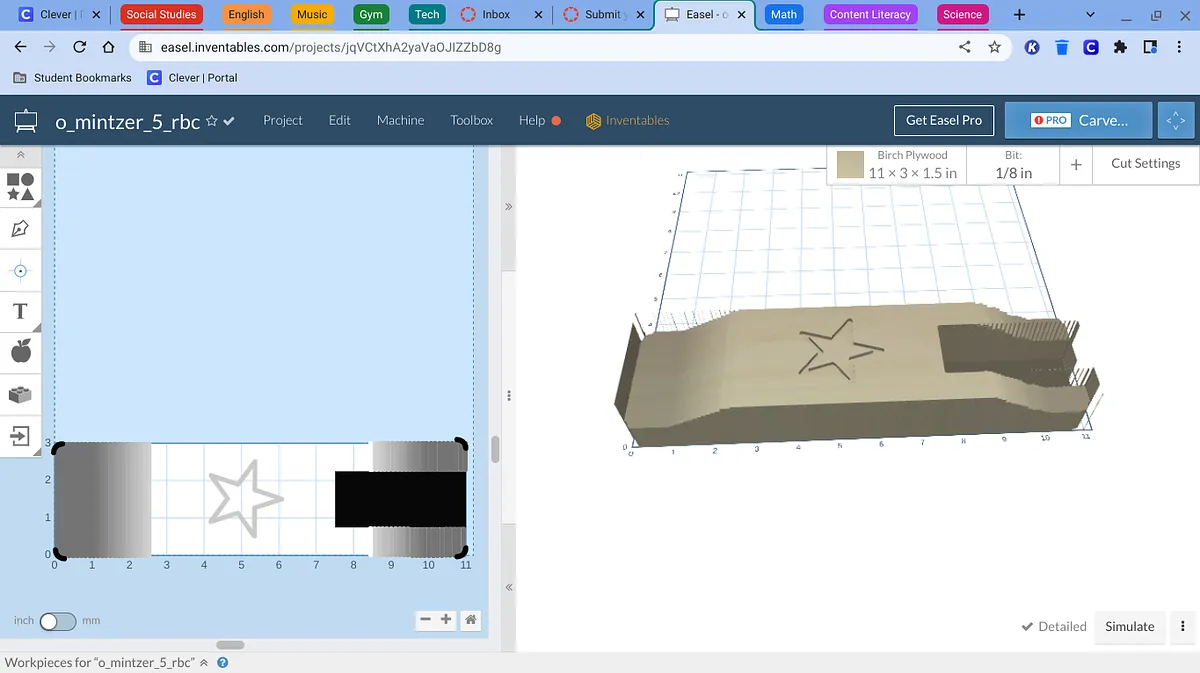Expand the Workpieces panel

(204, 662)
